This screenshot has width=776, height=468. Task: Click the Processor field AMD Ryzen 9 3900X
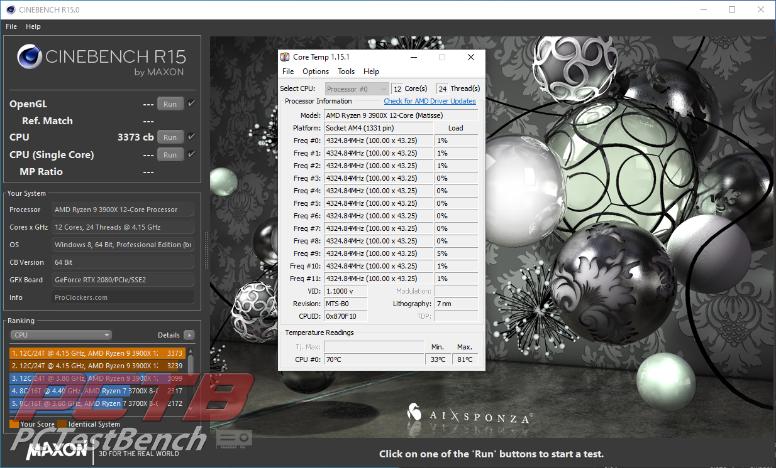(x=123, y=210)
